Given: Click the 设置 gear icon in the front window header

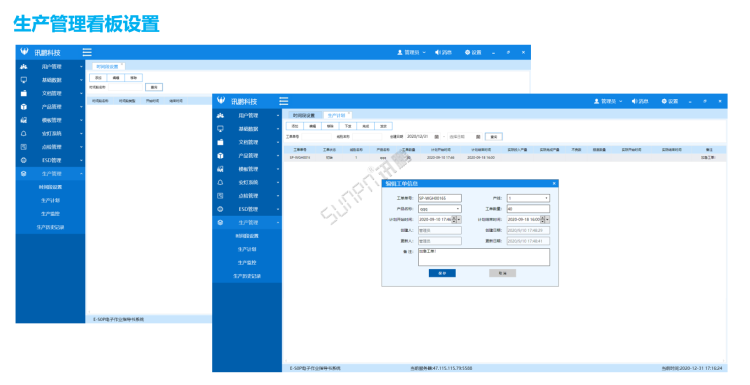Looking at the screenshot, I should pos(664,101).
